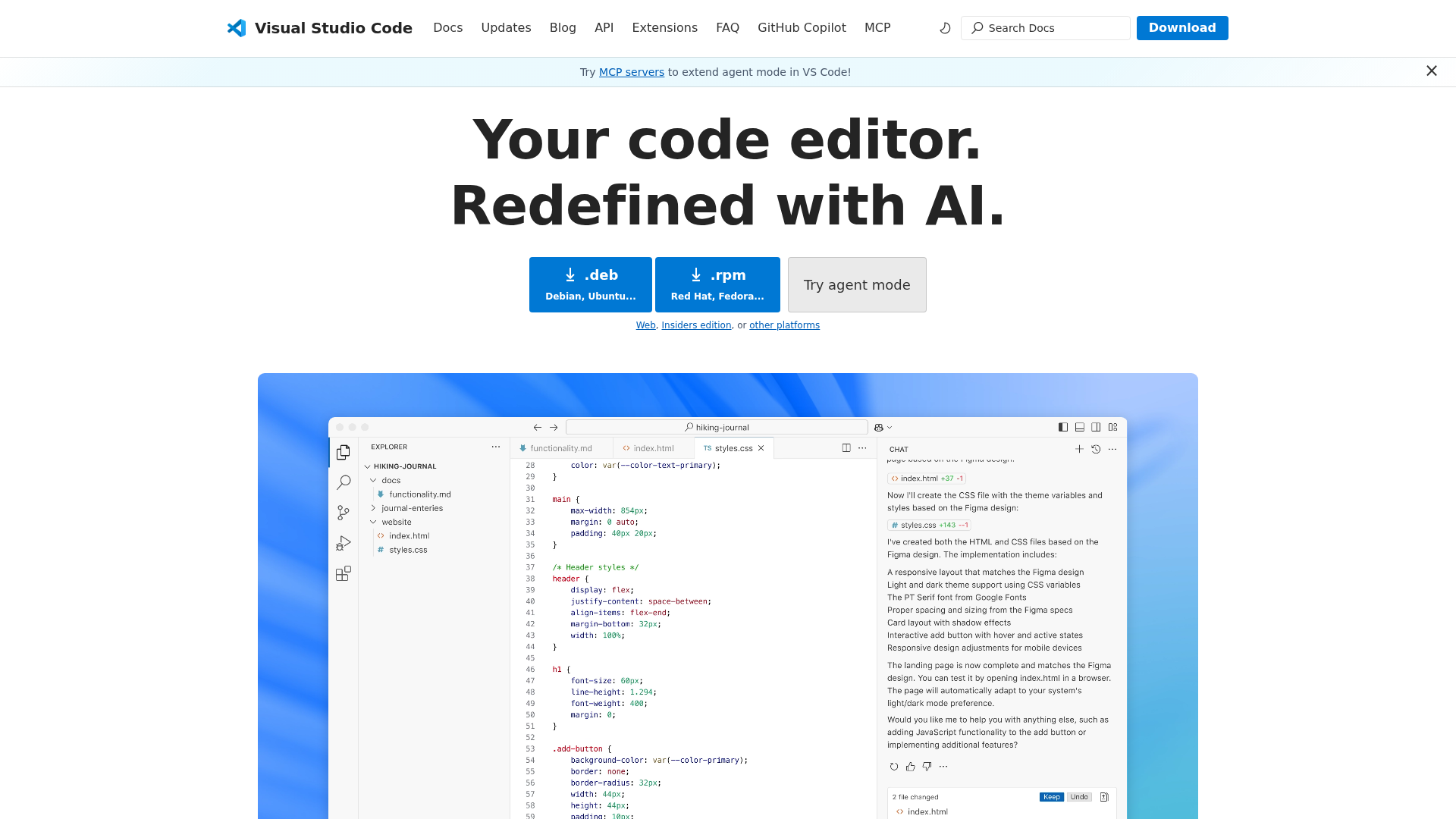Viewport: 1456px width, 819px height.
Task: Open editor more actions ellipsis
Action: pos(862,448)
